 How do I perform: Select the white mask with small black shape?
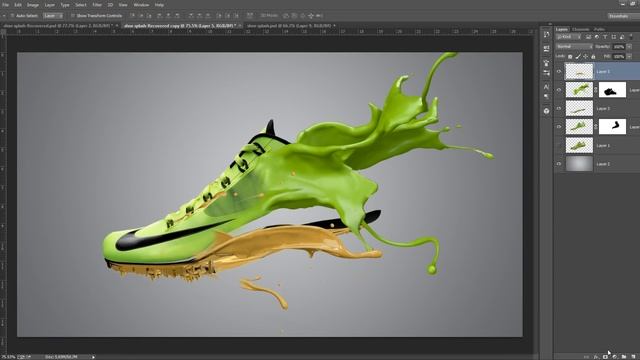coord(612,127)
